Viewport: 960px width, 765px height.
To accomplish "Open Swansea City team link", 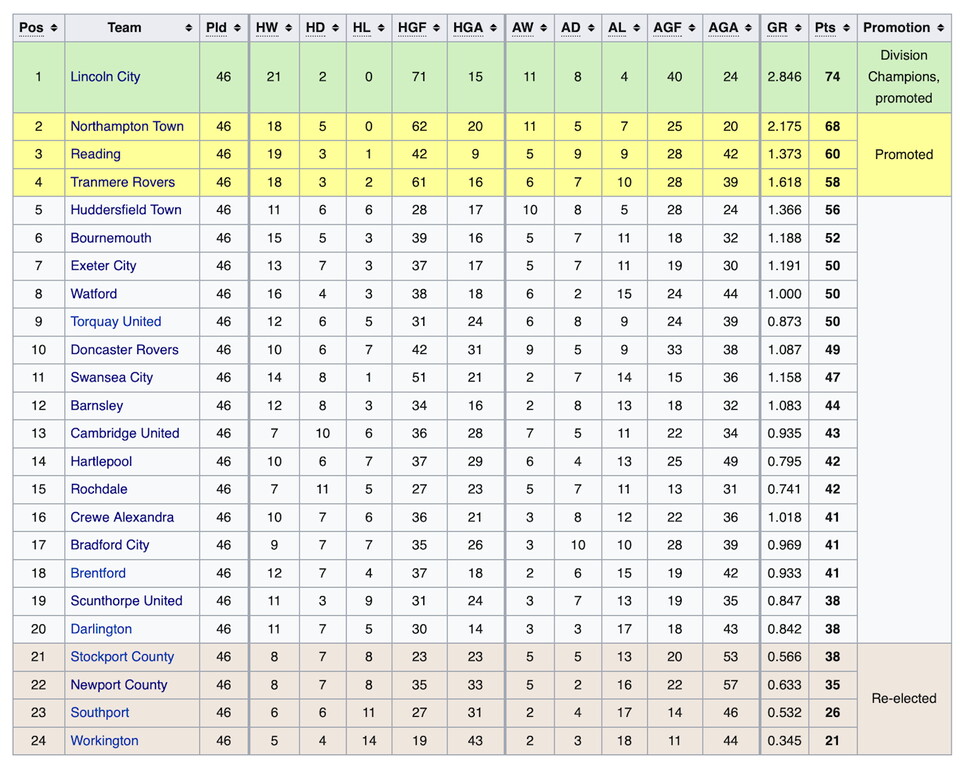I will [111, 378].
